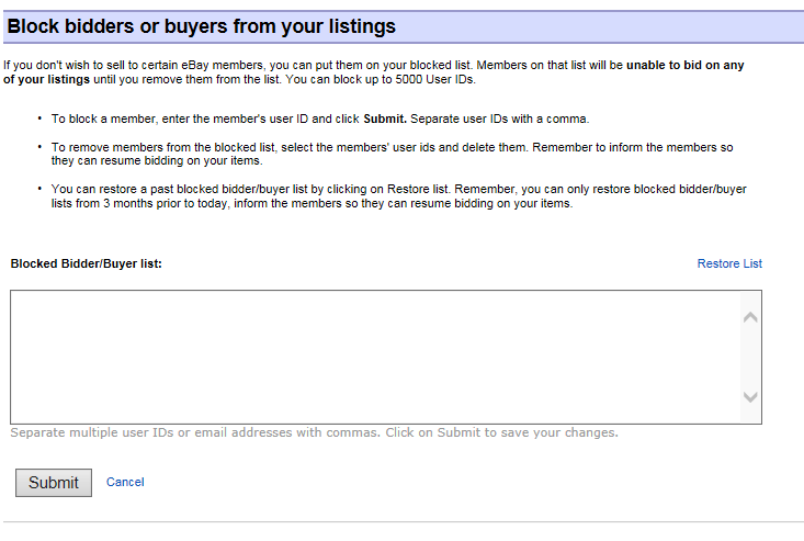This screenshot has width=804, height=541.
Task: Click the Cancel link
Action: click(x=125, y=482)
